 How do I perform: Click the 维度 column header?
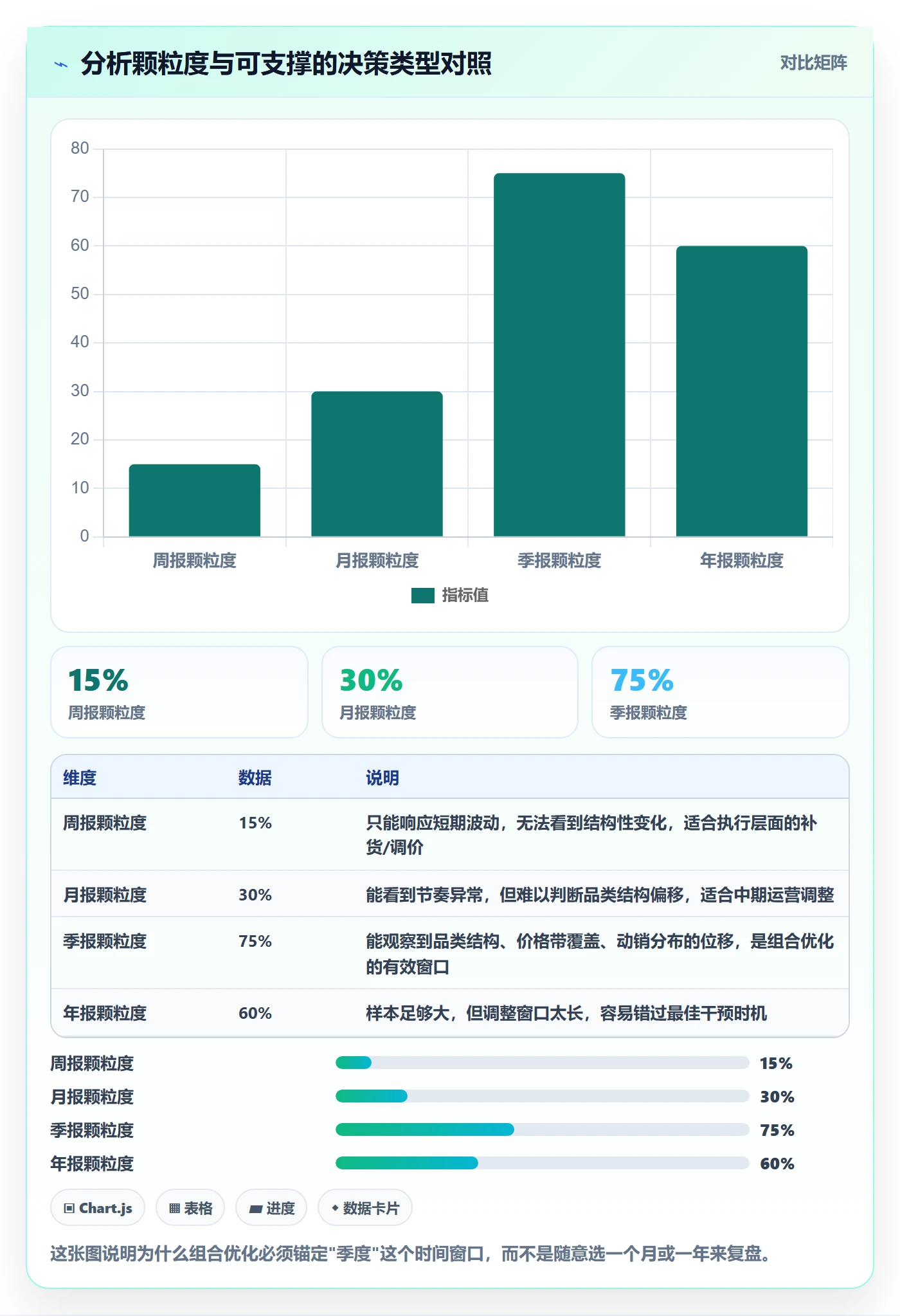click(80, 778)
